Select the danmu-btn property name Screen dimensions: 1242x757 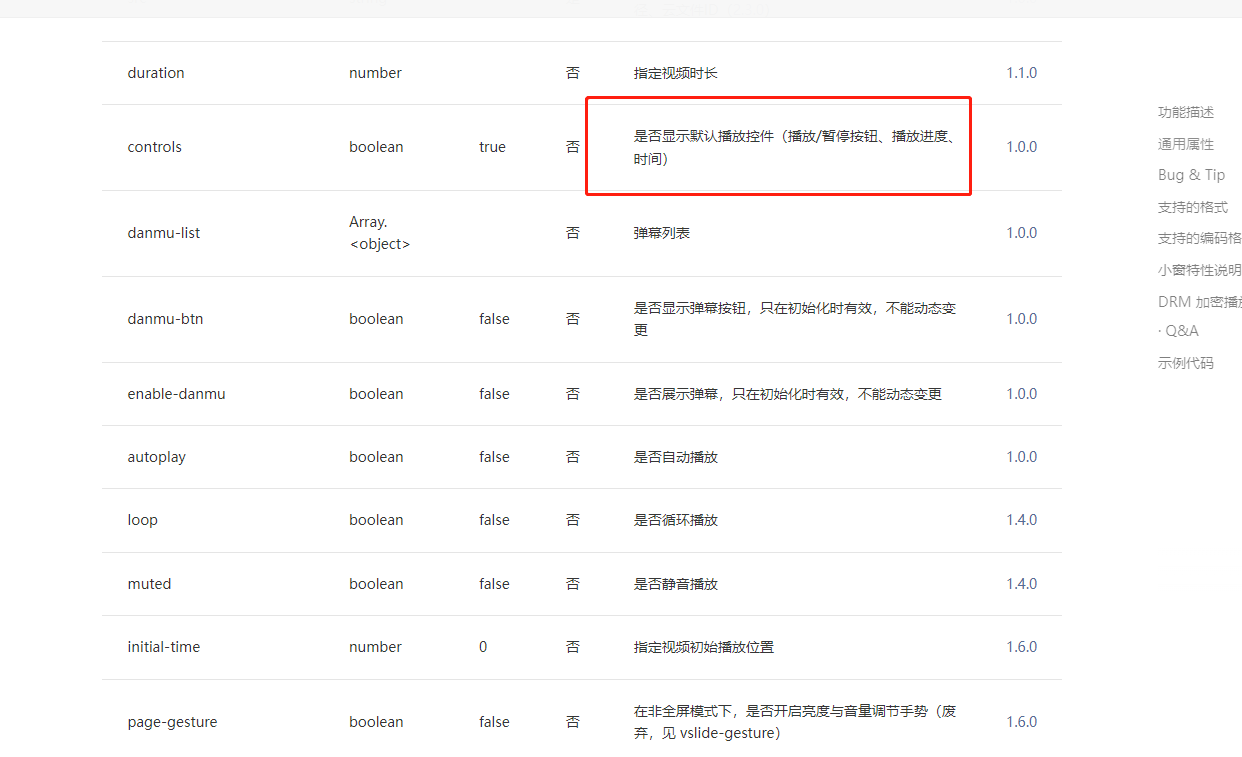(164, 319)
